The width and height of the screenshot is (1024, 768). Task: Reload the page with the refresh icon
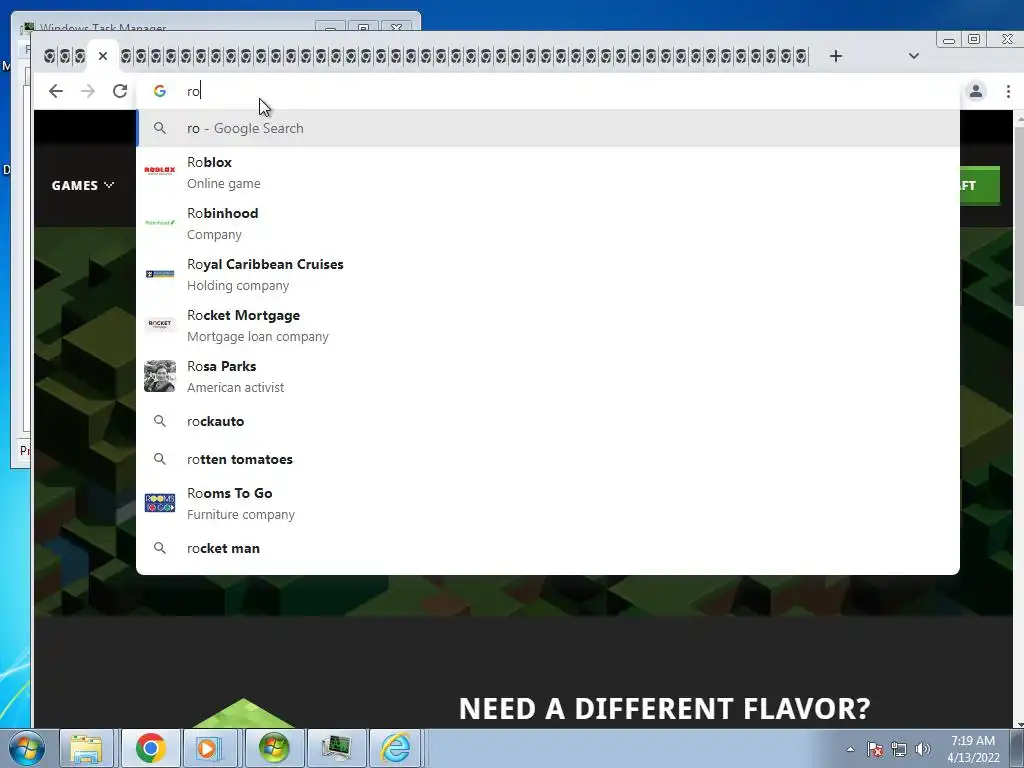pyautogui.click(x=120, y=91)
